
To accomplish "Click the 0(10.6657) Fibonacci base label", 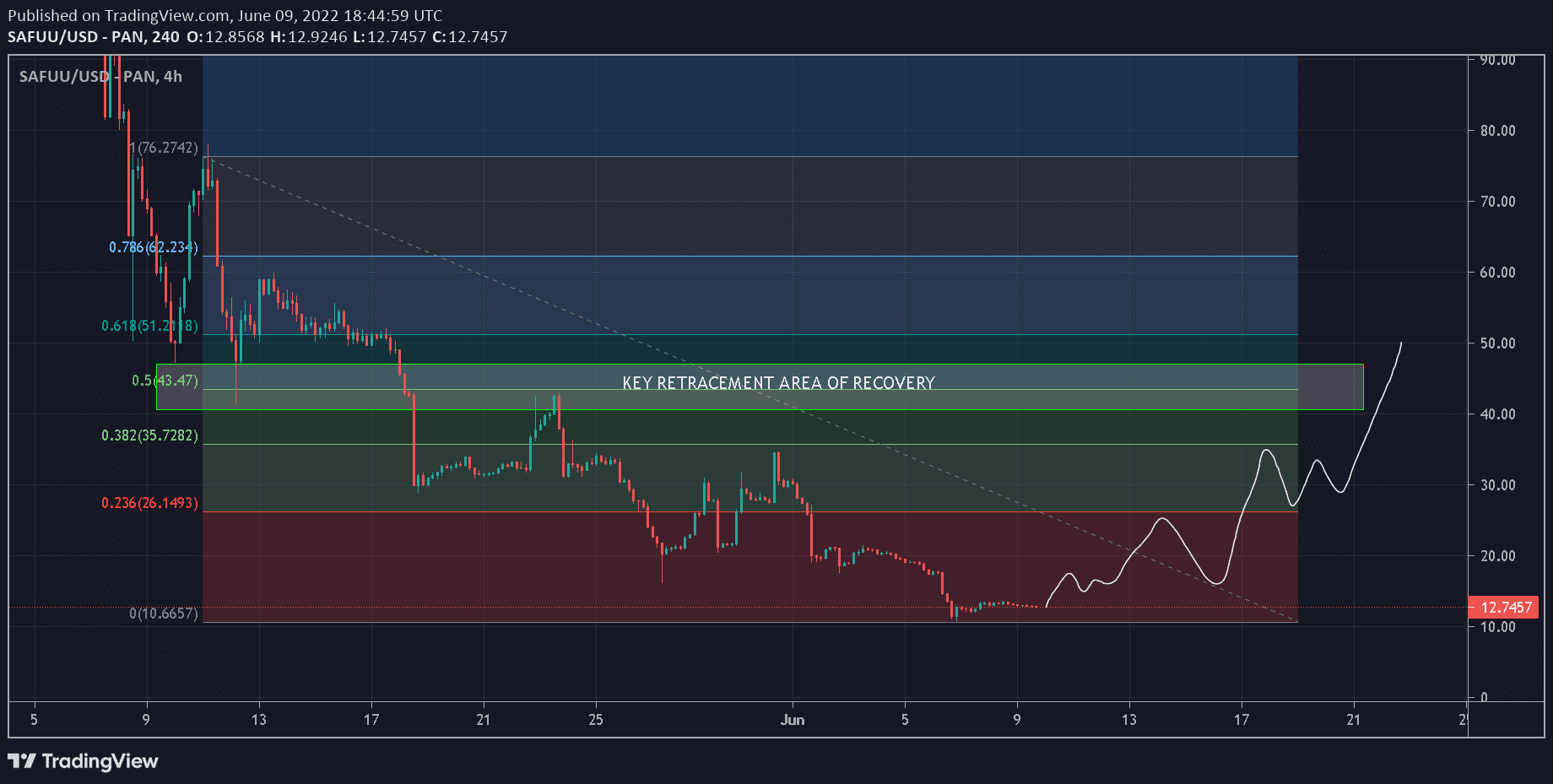I will [x=164, y=614].
